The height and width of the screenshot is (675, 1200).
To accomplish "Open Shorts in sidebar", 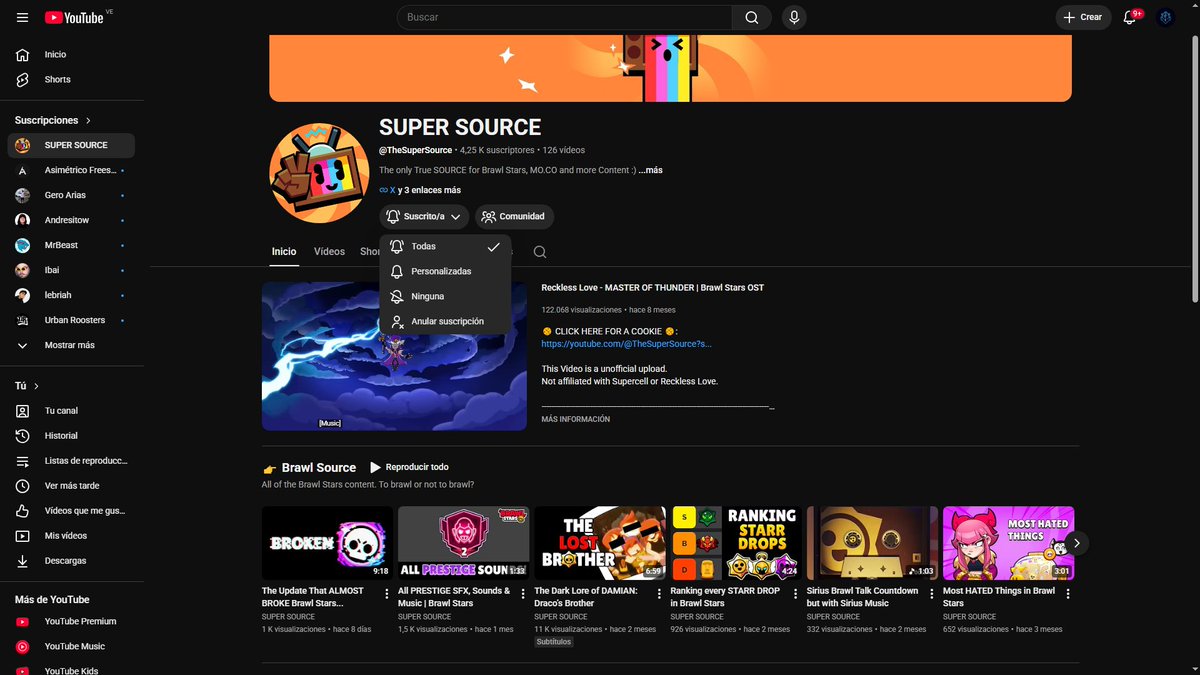I will (71, 79).
